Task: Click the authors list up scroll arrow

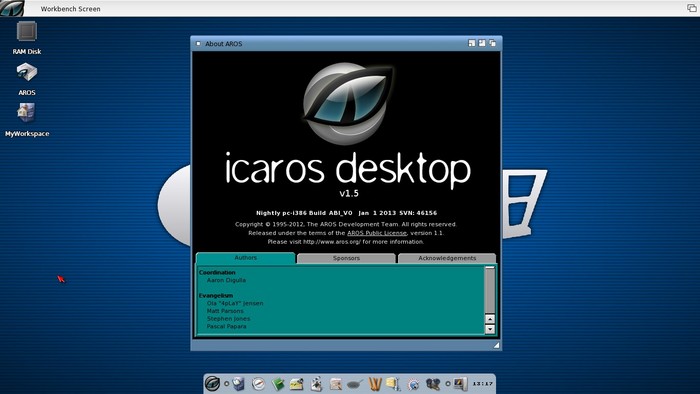Action: [490, 319]
